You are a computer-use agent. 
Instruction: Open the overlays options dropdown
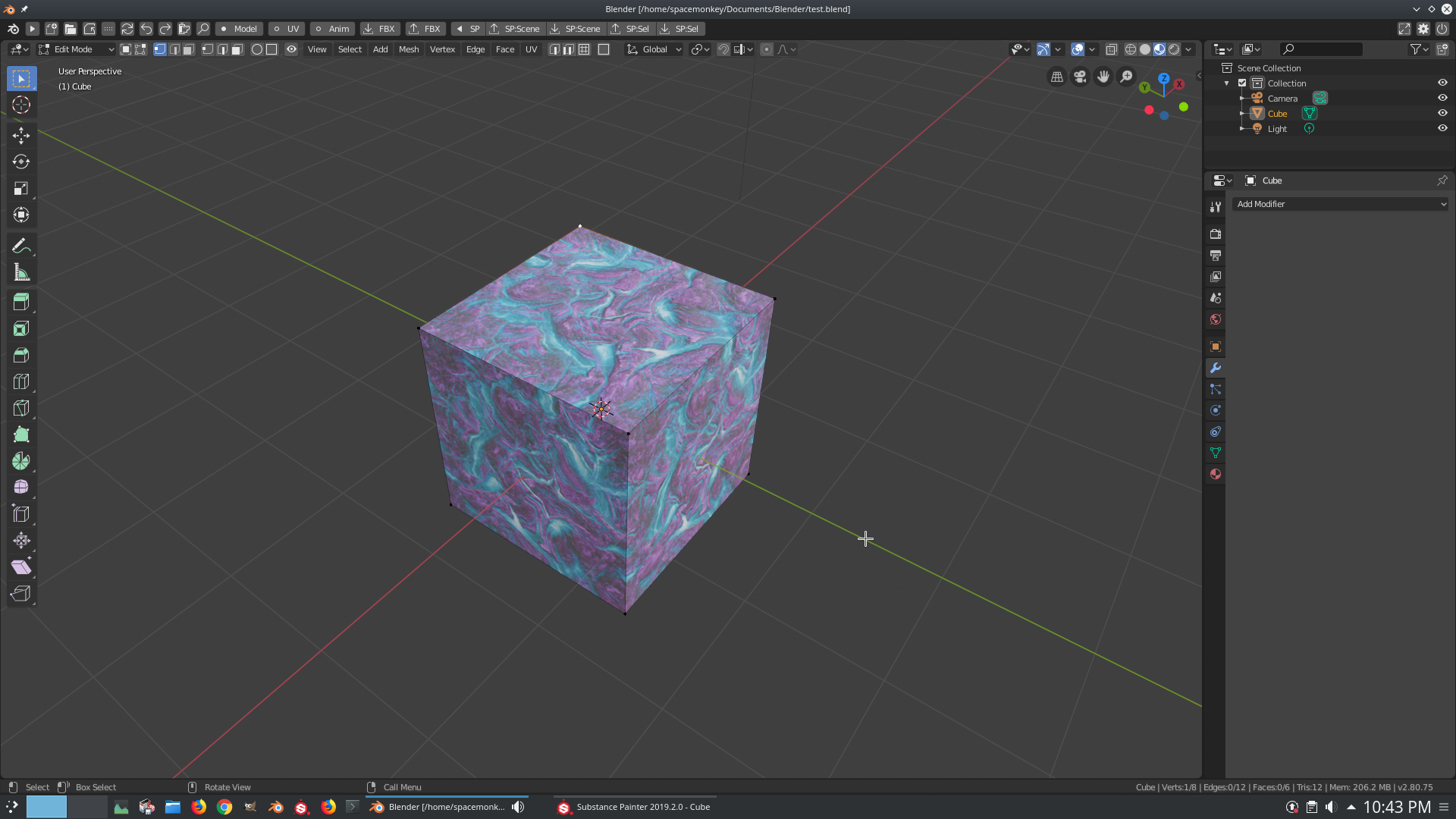(x=1092, y=49)
